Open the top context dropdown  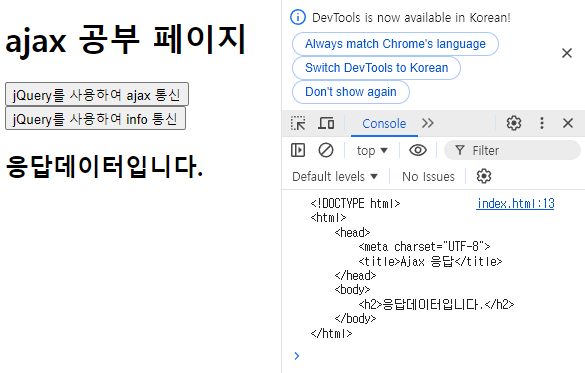(x=372, y=150)
